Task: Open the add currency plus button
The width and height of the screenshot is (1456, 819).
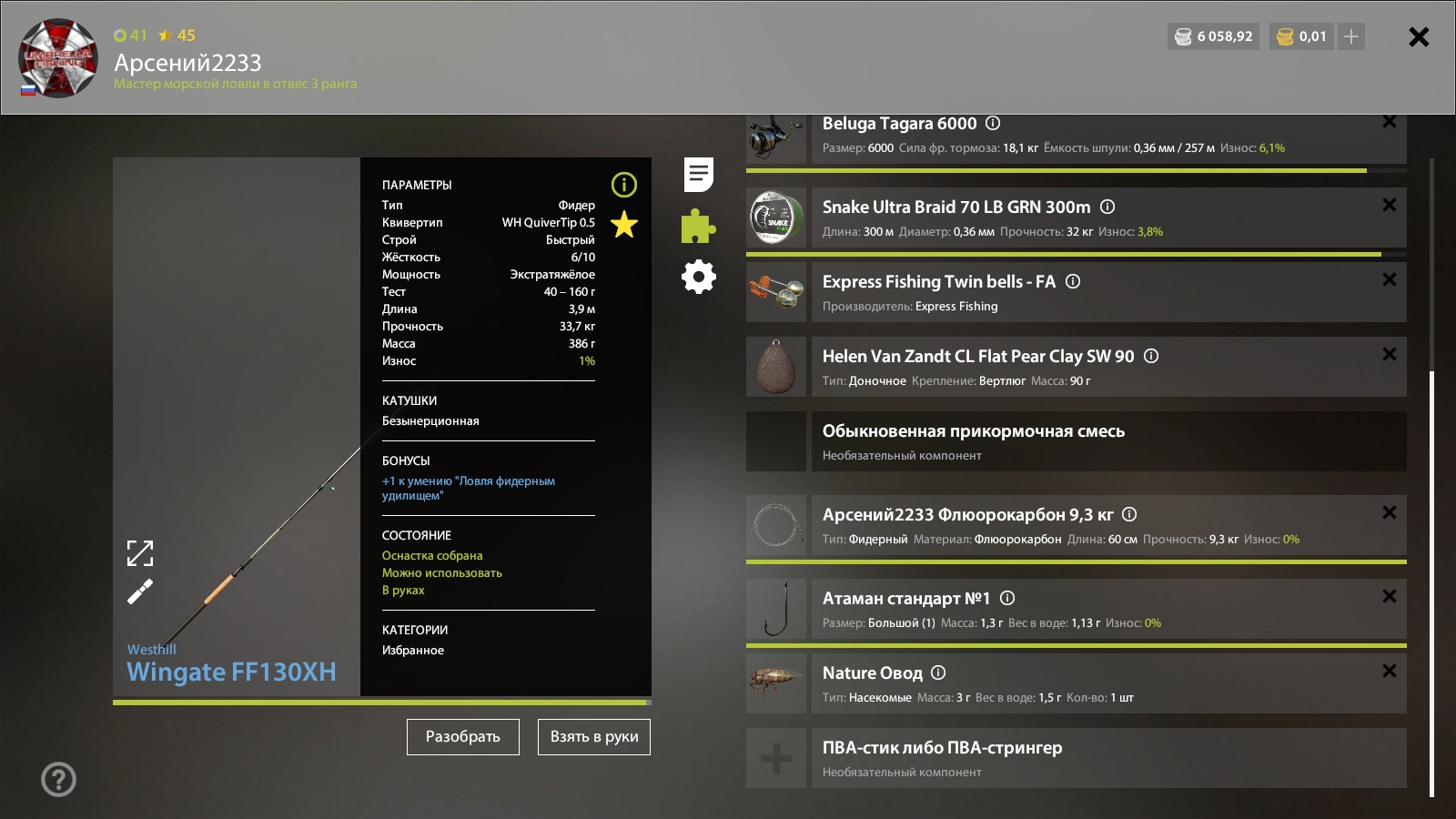Action: click(x=1351, y=36)
